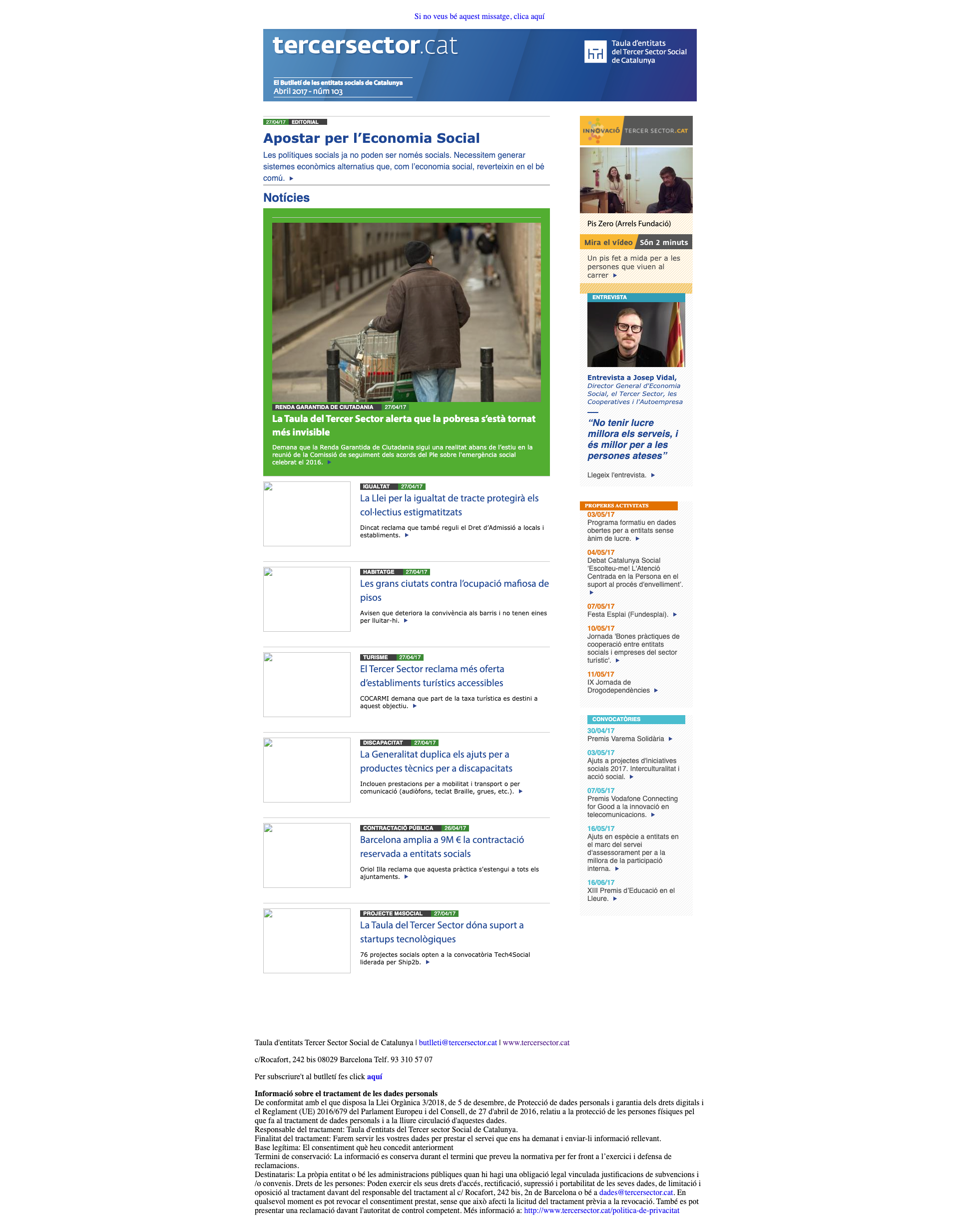Viewport: 959px width, 1232px height.
Task: Open 'Les grans ciutats contra l'ocupació mafiosa' article
Action: pyautogui.click(x=454, y=590)
